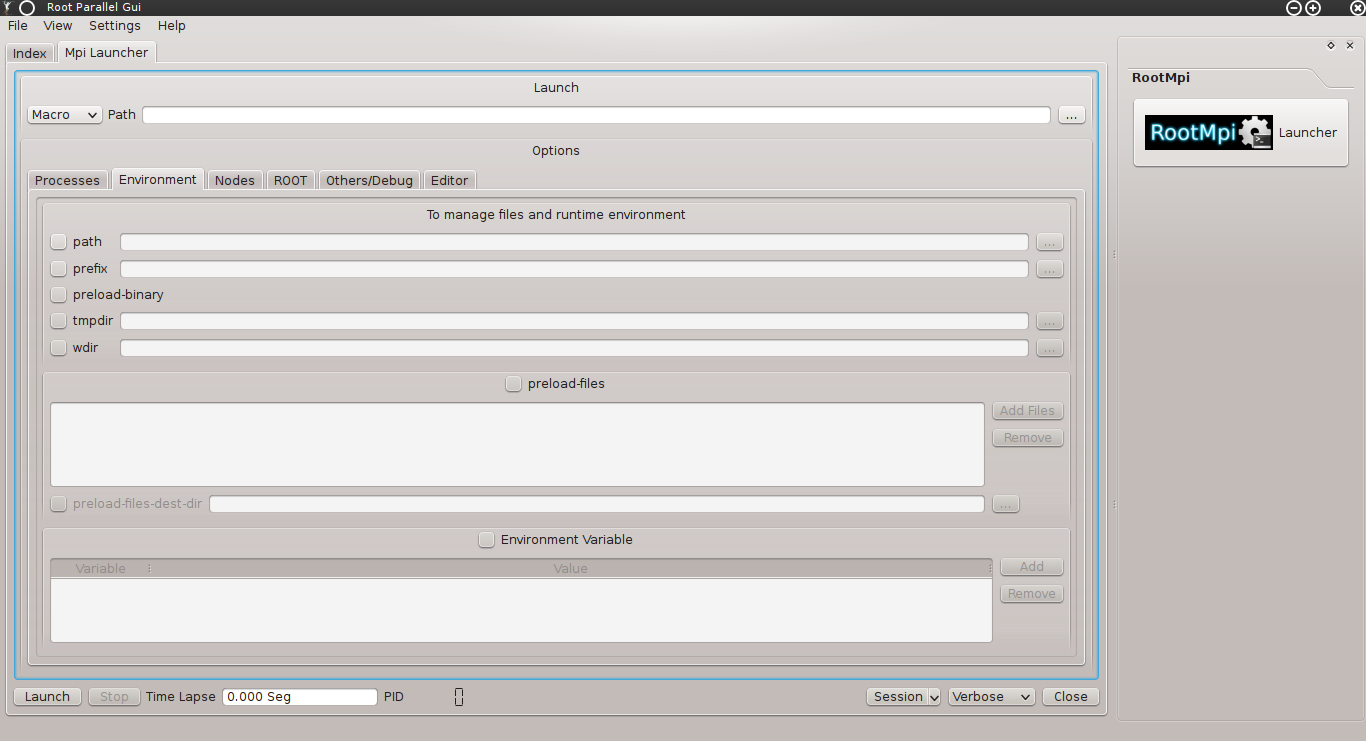This screenshot has width=1366, height=741.
Task: Click the RootMpi Launcher icon
Action: 1240,132
